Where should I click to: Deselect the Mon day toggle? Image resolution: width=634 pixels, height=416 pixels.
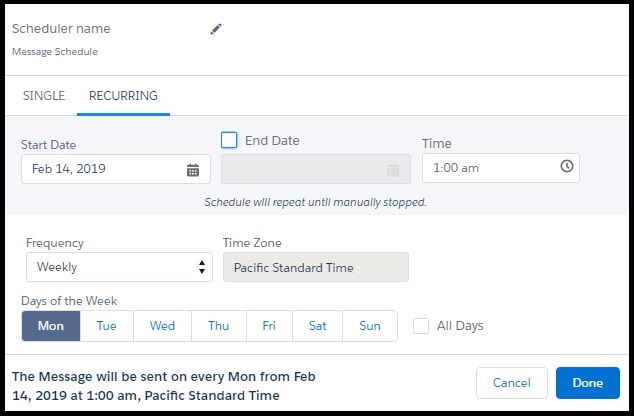(x=51, y=326)
